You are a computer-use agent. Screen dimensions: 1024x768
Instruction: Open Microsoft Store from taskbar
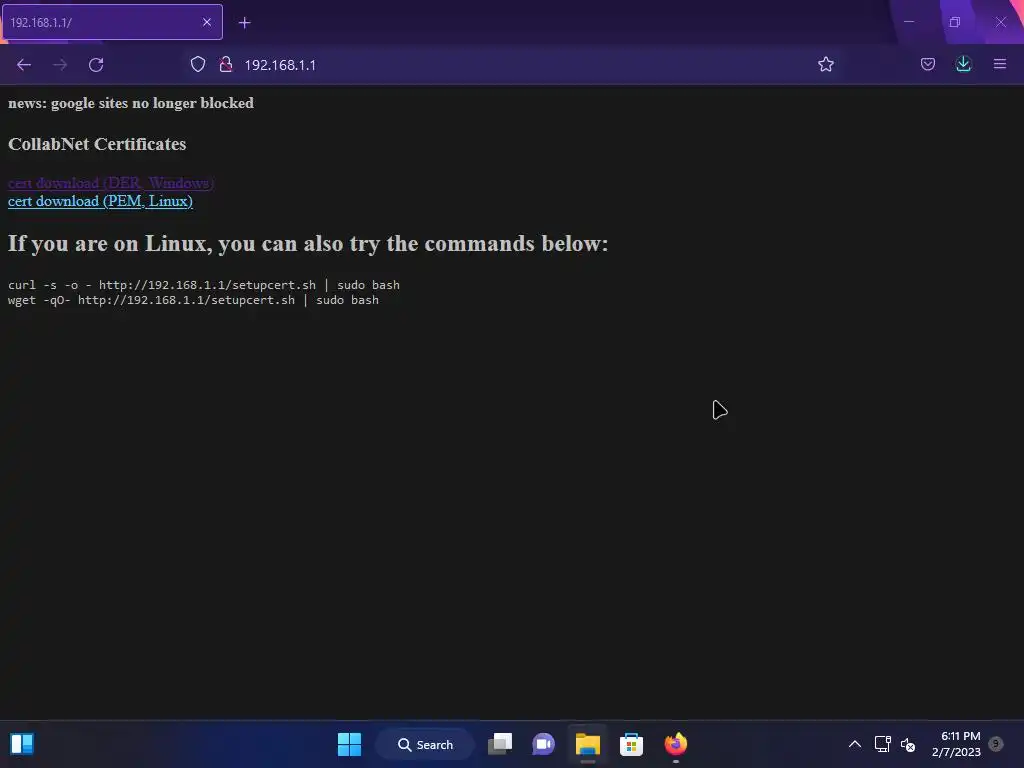[x=632, y=744]
